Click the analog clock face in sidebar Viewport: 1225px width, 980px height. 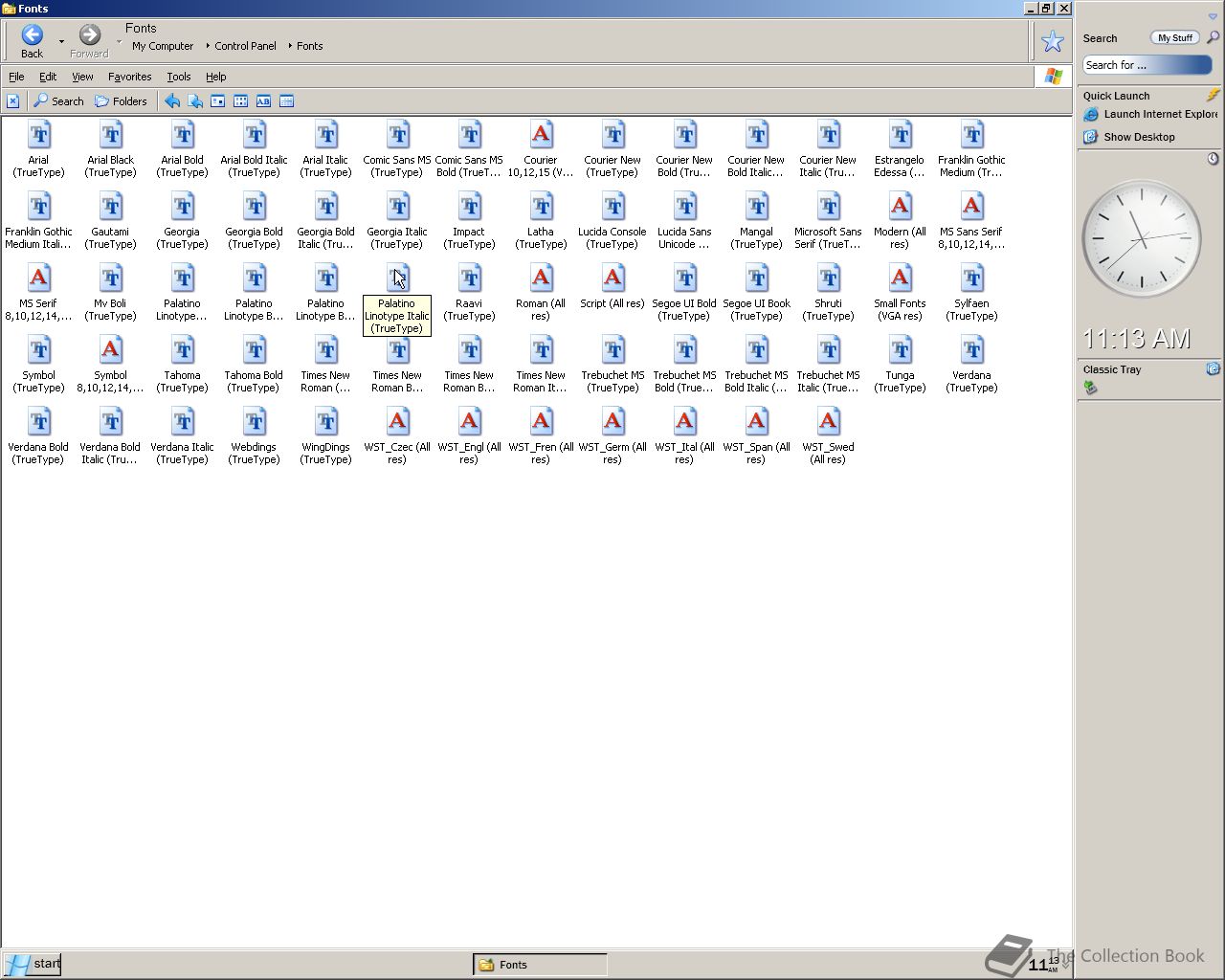point(1142,239)
